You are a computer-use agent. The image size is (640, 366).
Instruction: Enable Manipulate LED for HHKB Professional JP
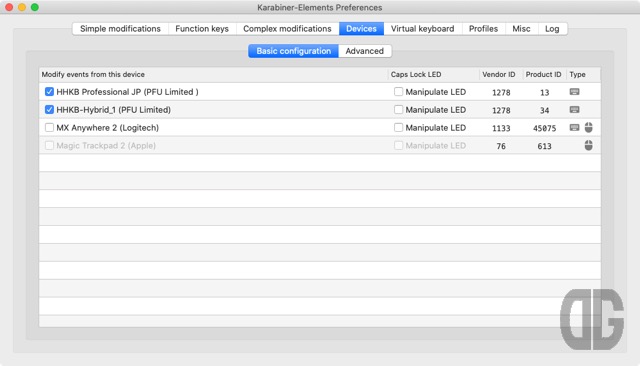coord(398,92)
